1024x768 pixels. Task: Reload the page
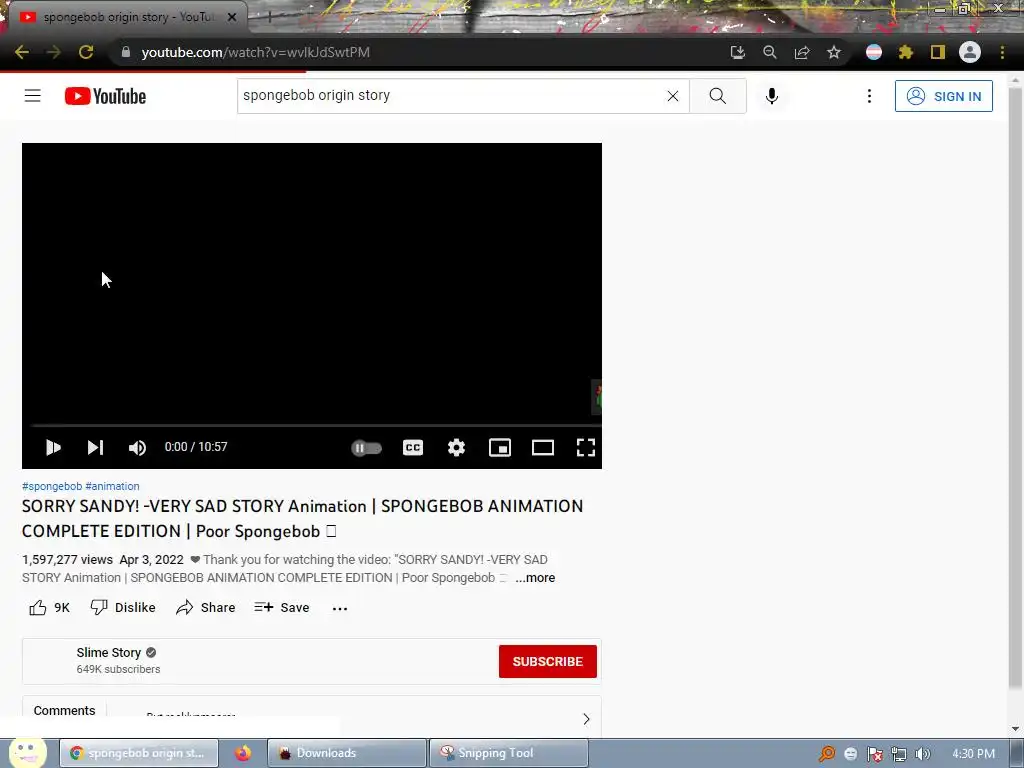click(86, 52)
